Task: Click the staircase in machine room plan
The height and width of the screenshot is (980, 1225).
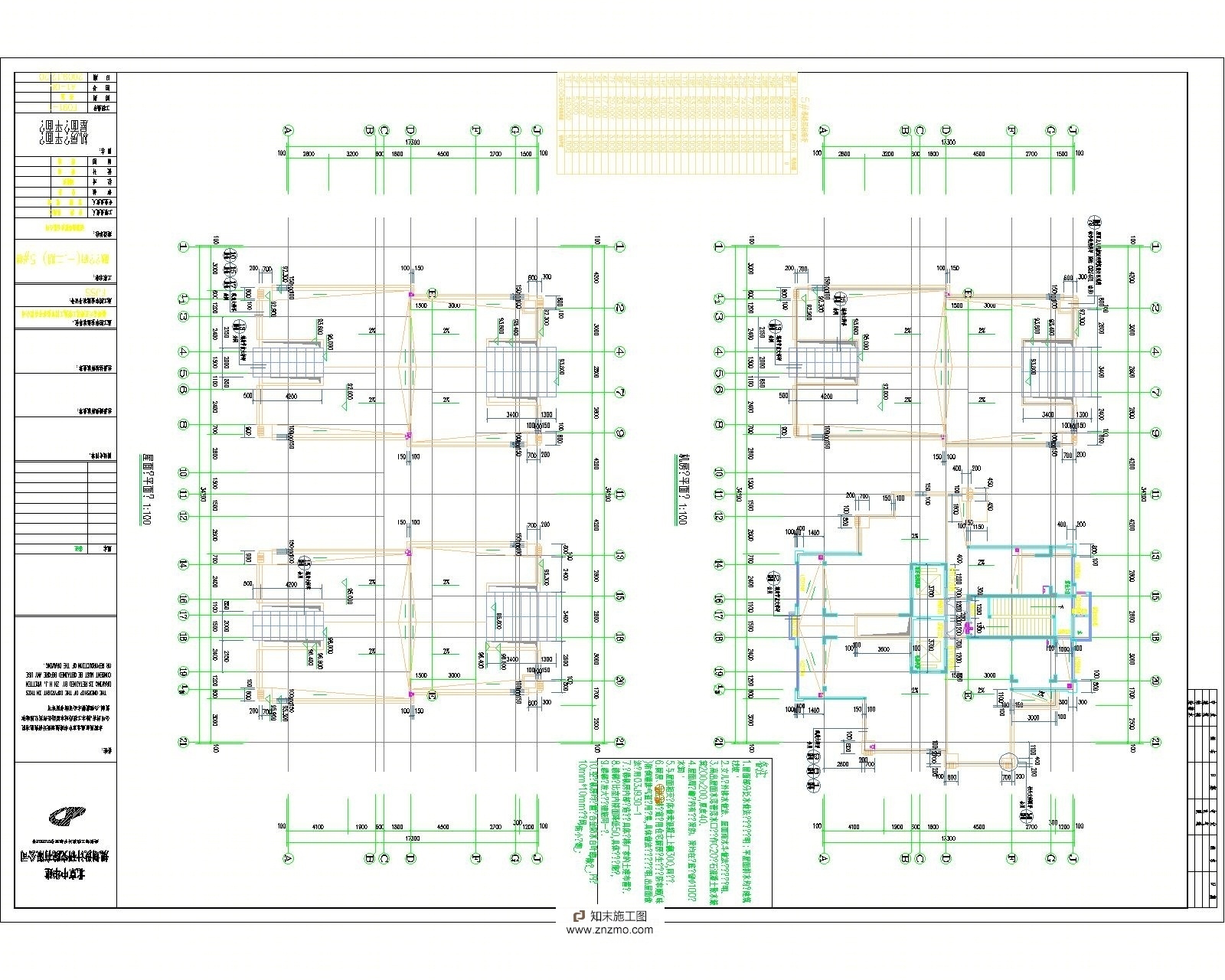Action: [1023, 616]
